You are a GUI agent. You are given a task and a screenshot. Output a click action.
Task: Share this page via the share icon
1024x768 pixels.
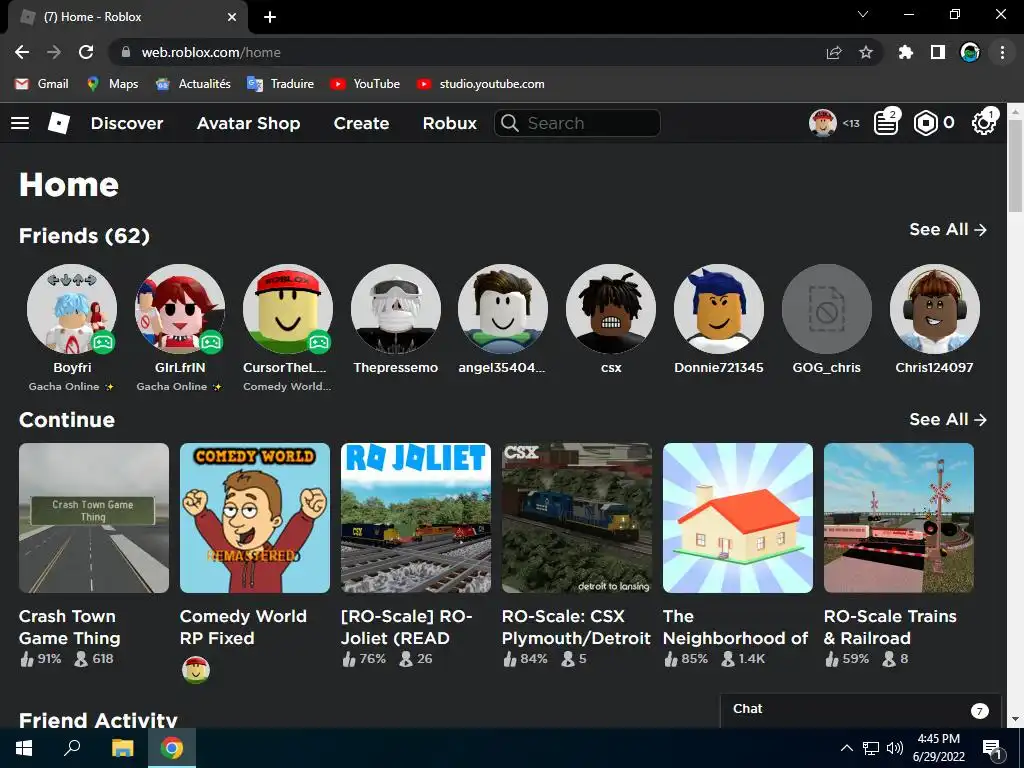coord(834,52)
